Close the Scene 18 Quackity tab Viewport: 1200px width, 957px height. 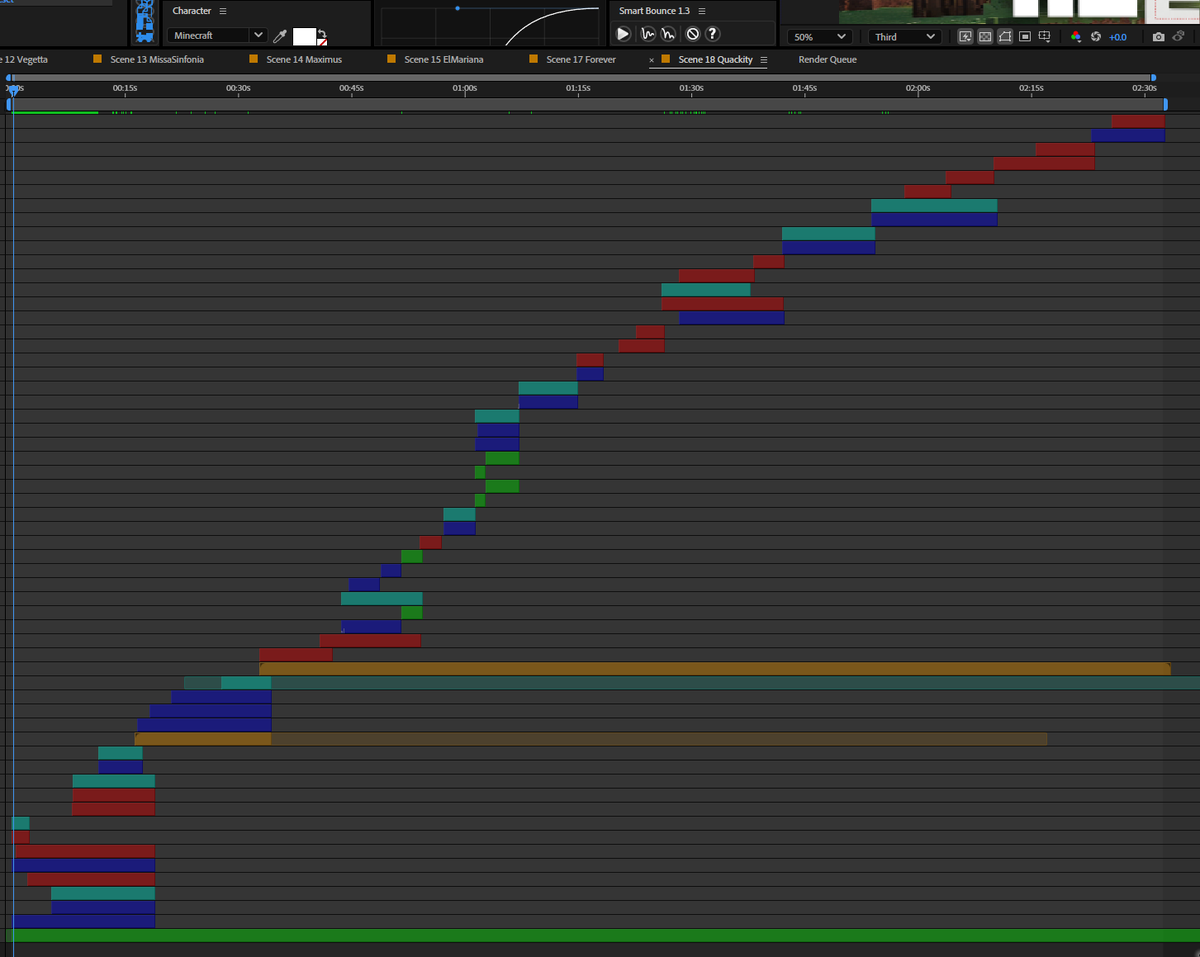(x=652, y=60)
